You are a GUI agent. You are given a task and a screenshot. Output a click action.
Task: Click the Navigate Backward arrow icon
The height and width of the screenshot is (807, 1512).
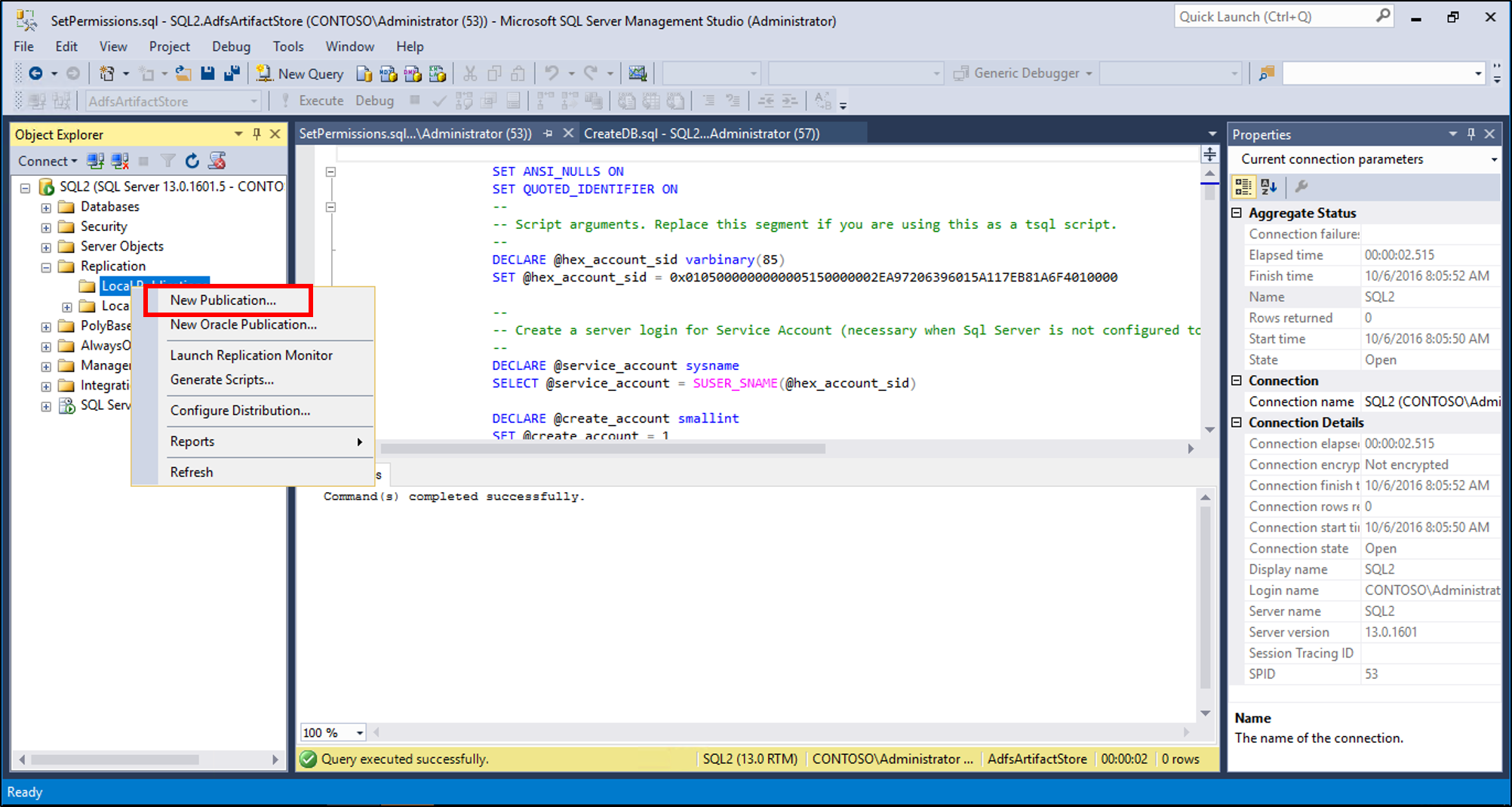(x=35, y=73)
